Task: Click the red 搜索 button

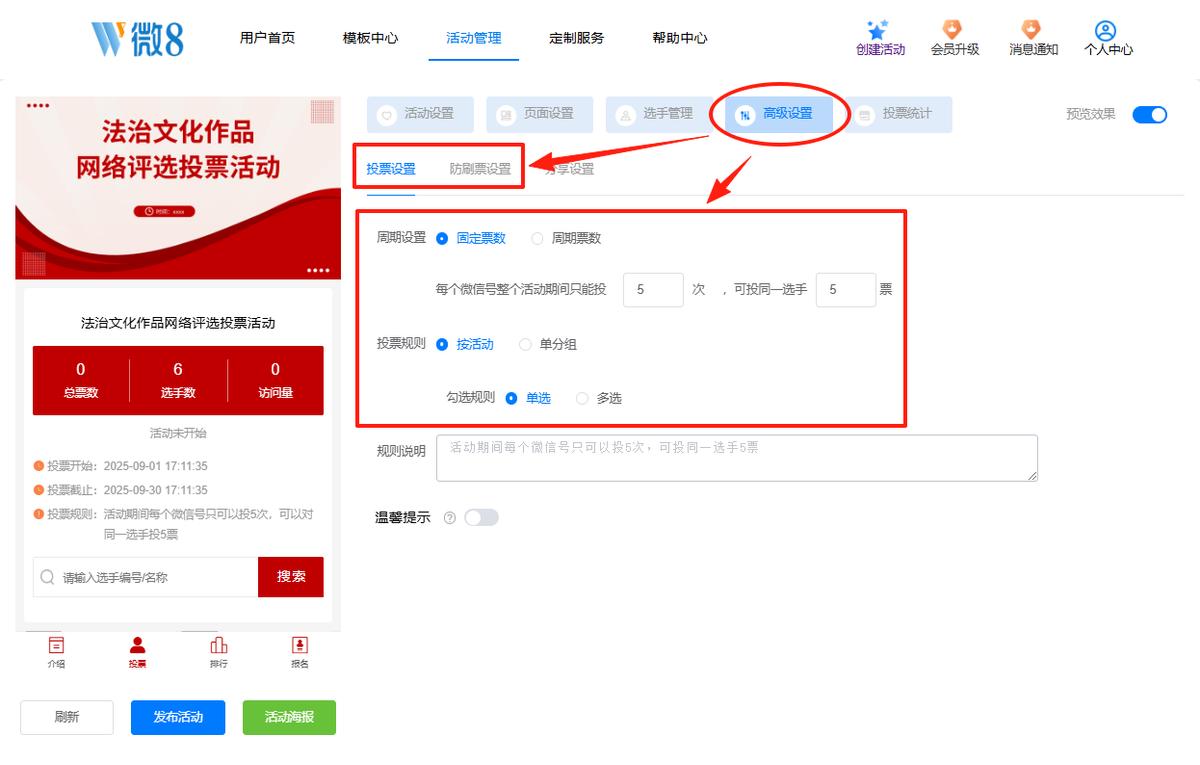Action: coord(291,577)
